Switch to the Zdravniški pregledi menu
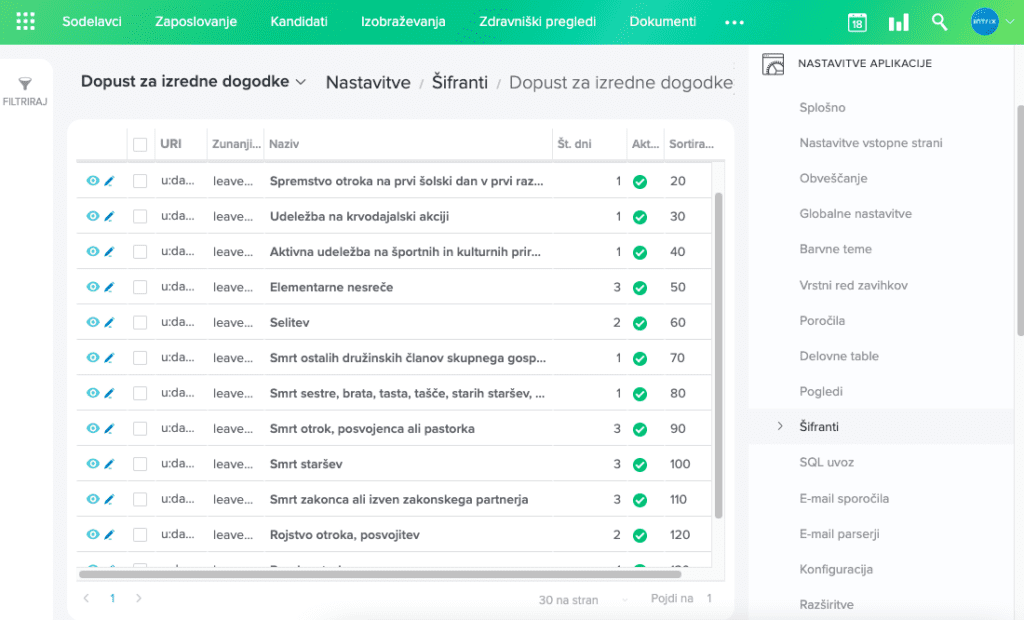Viewport: 1024px width, 620px height. pos(537,22)
